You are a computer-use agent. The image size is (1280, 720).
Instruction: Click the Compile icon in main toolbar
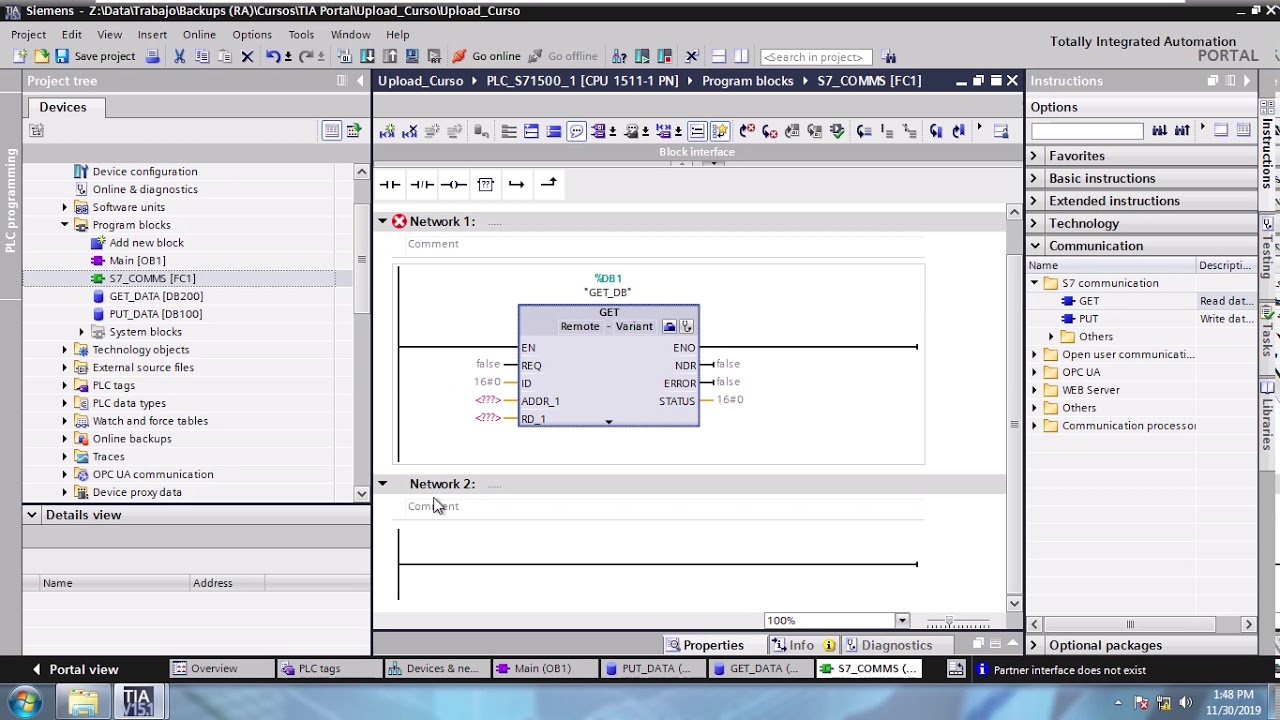tap(345, 56)
